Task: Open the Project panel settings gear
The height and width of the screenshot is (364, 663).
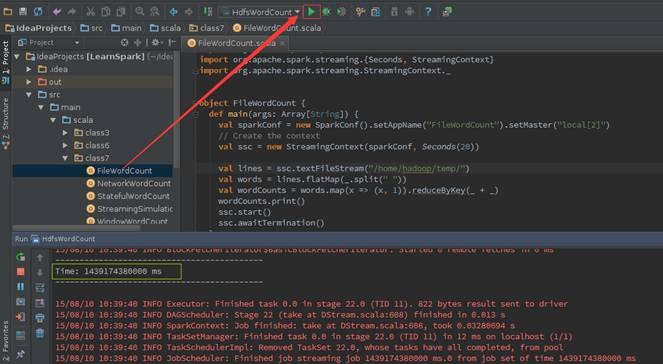Action: pyautogui.click(x=155, y=42)
